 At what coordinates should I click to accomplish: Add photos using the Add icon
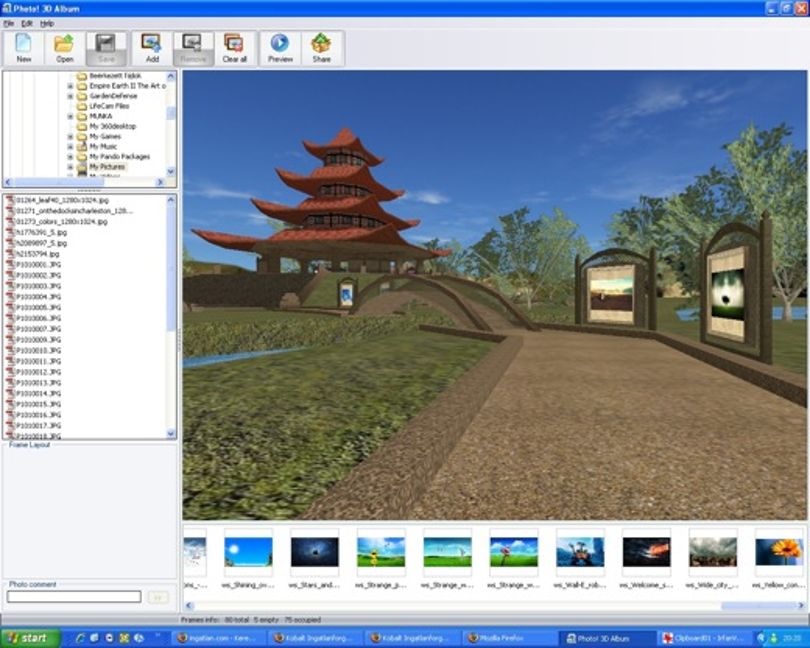tap(152, 49)
